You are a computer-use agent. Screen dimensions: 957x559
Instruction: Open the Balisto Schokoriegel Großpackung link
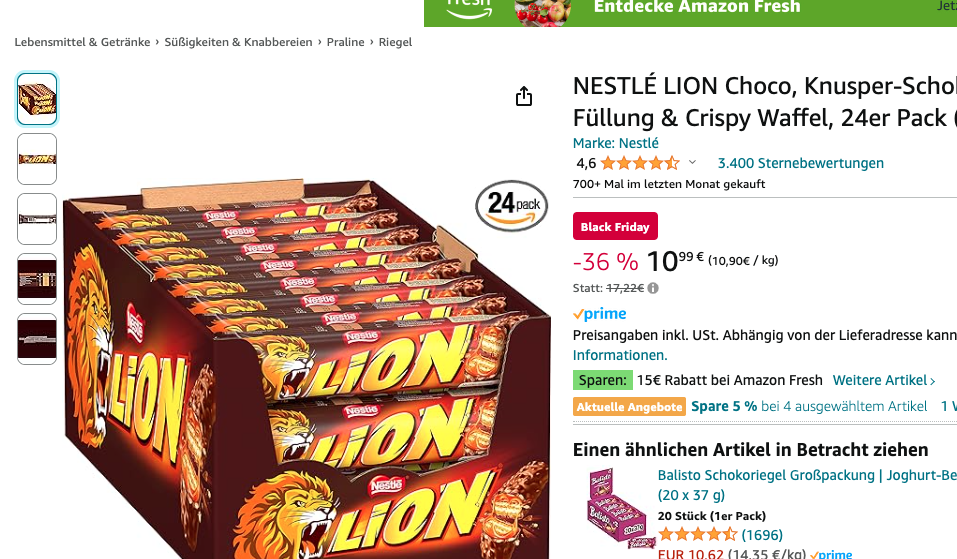pos(806,475)
